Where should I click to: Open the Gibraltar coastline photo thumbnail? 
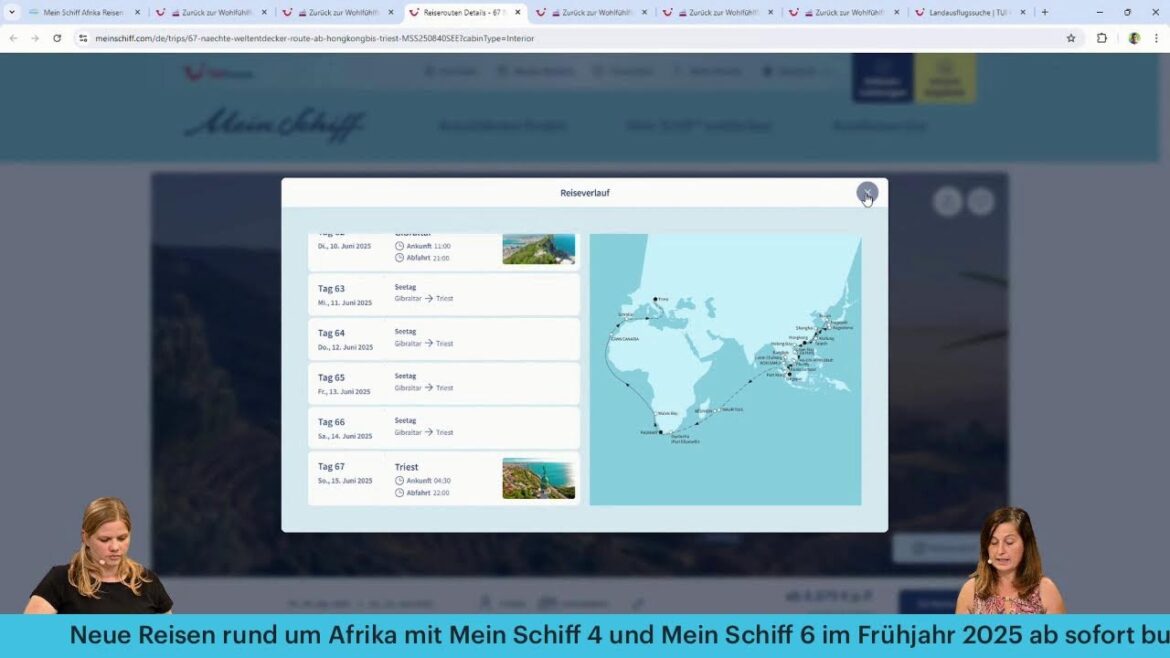pyautogui.click(x=539, y=248)
